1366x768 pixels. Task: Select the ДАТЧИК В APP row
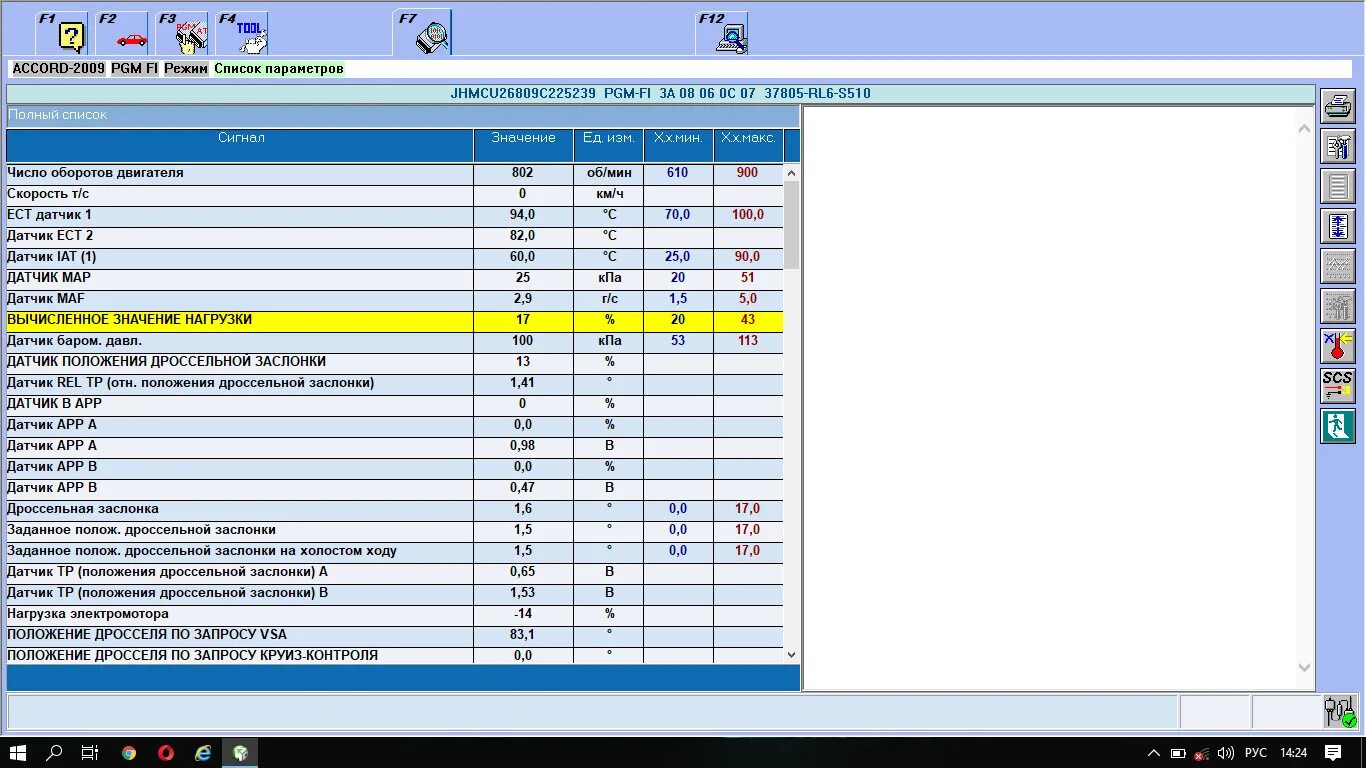(x=395, y=404)
